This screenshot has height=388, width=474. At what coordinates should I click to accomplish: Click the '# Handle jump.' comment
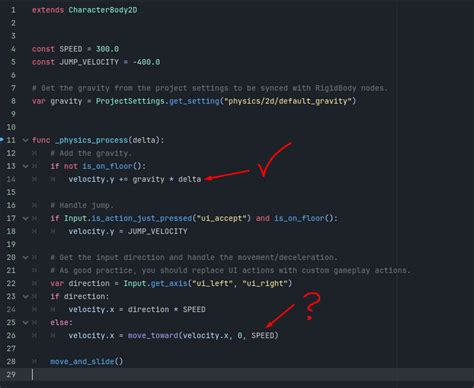click(x=82, y=205)
